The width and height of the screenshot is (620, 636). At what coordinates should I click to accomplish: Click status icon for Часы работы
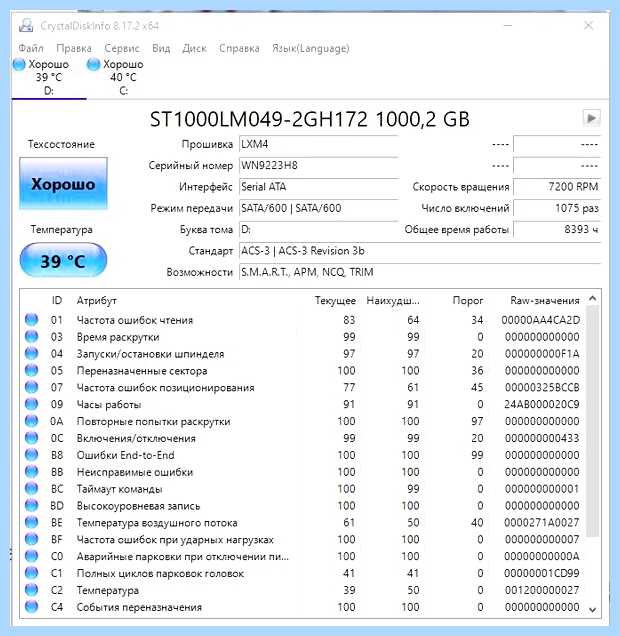(x=31, y=404)
